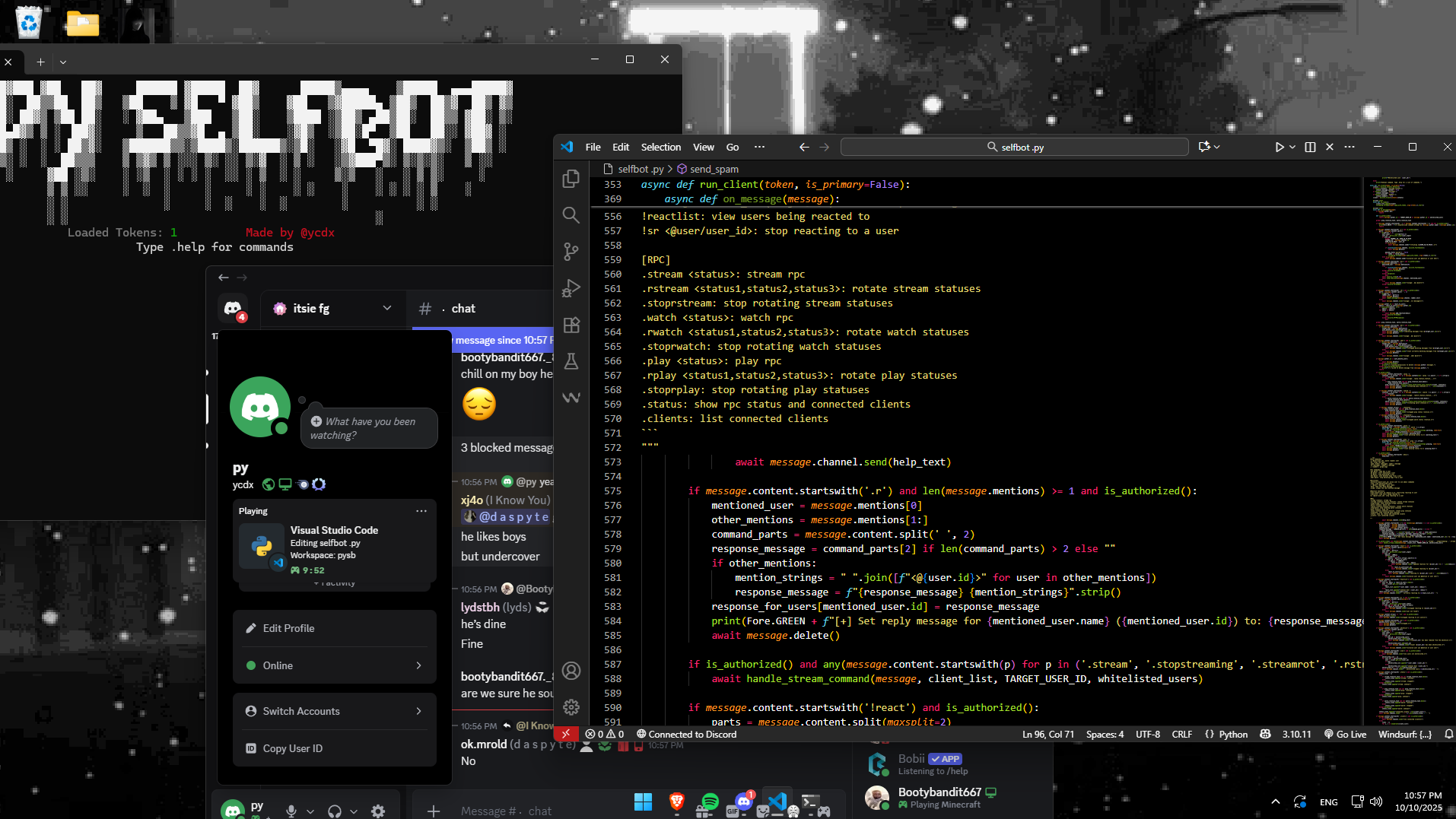Open Source Control view in VS Code
This screenshot has width=1456, height=819.
571,252
